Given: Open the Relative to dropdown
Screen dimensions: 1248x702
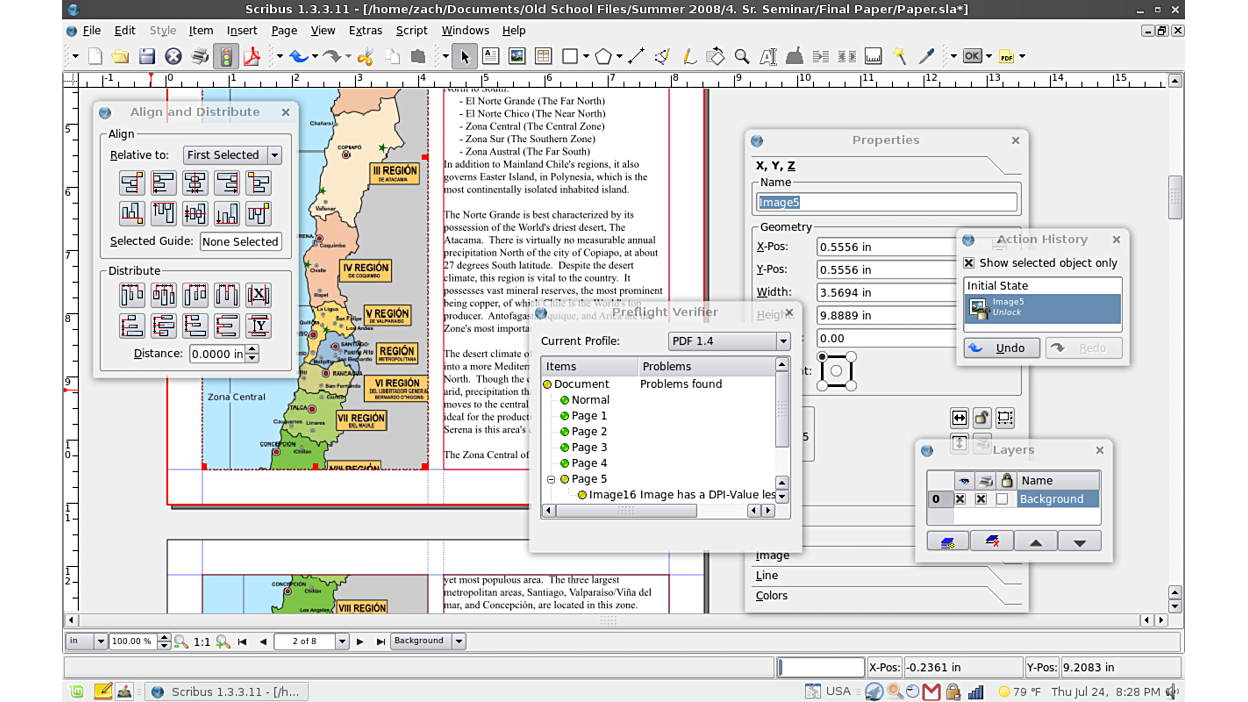Looking at the screenshot, I should click(232, 155).
